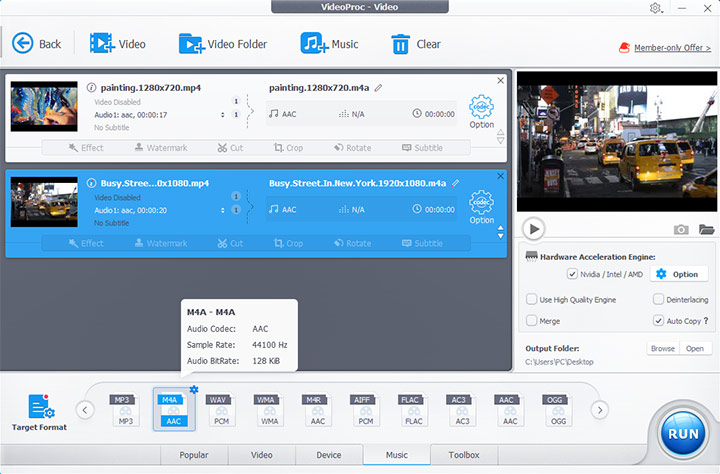Viewport: 720px width, 474px height.
Task: Rename painting.1280x720.m4a with pencil icon
Action: (x=378, y=88)
